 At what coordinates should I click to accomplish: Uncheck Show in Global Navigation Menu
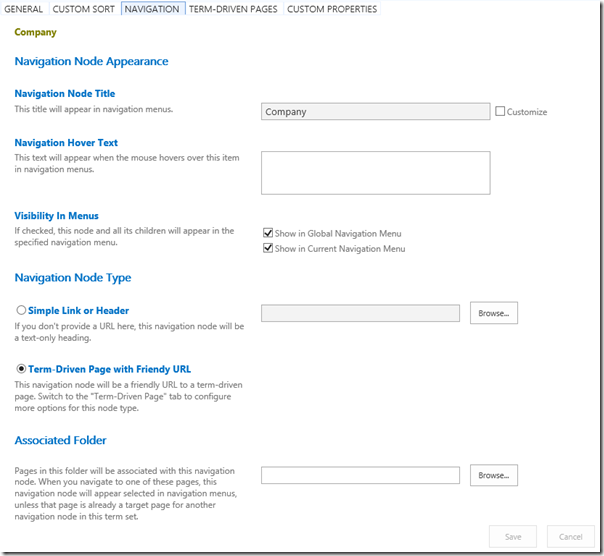click(x=267, y=233)
